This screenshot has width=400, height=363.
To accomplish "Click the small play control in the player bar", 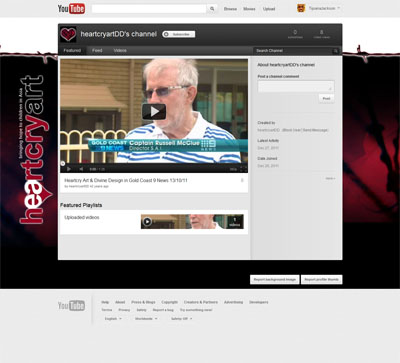I will click(69, 169).
